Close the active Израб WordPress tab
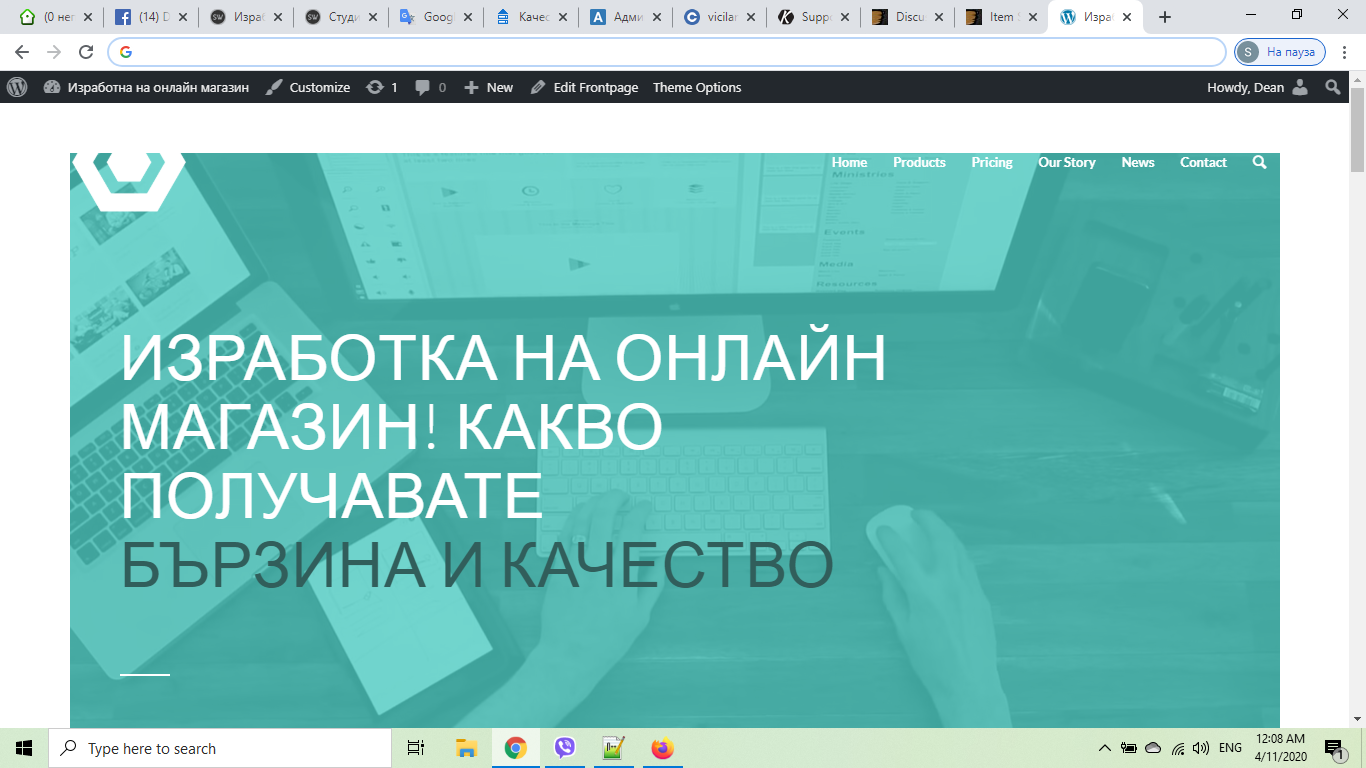 [x=1127, y=17]
